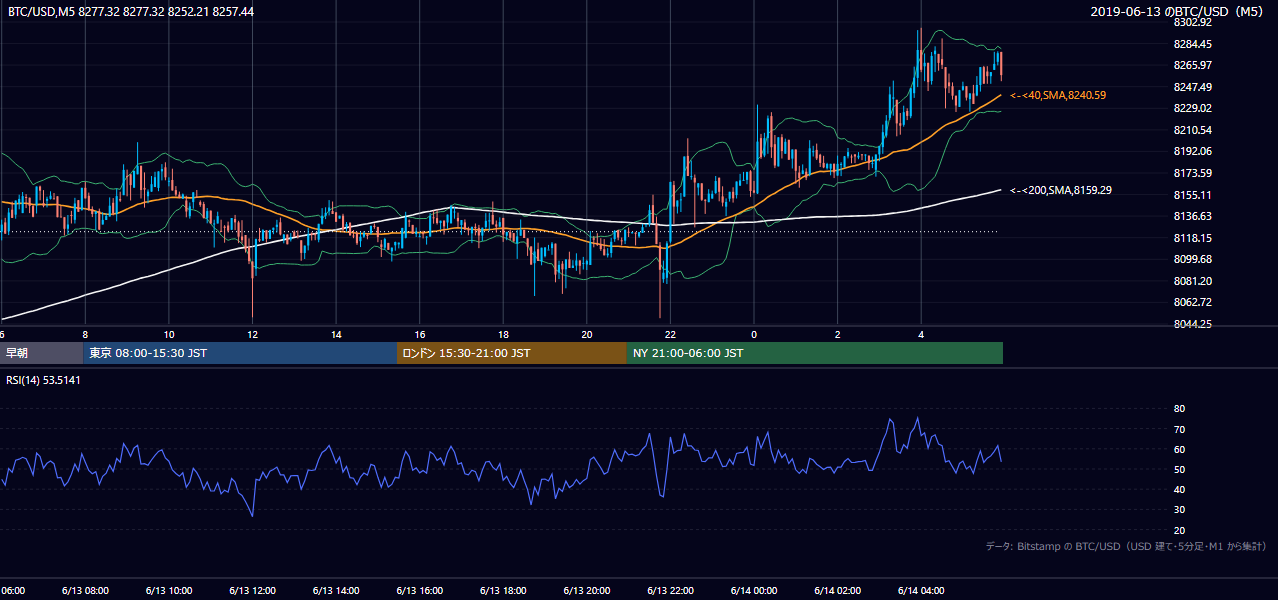
Task: Click RSI scale value 50
Action: 1179,469
